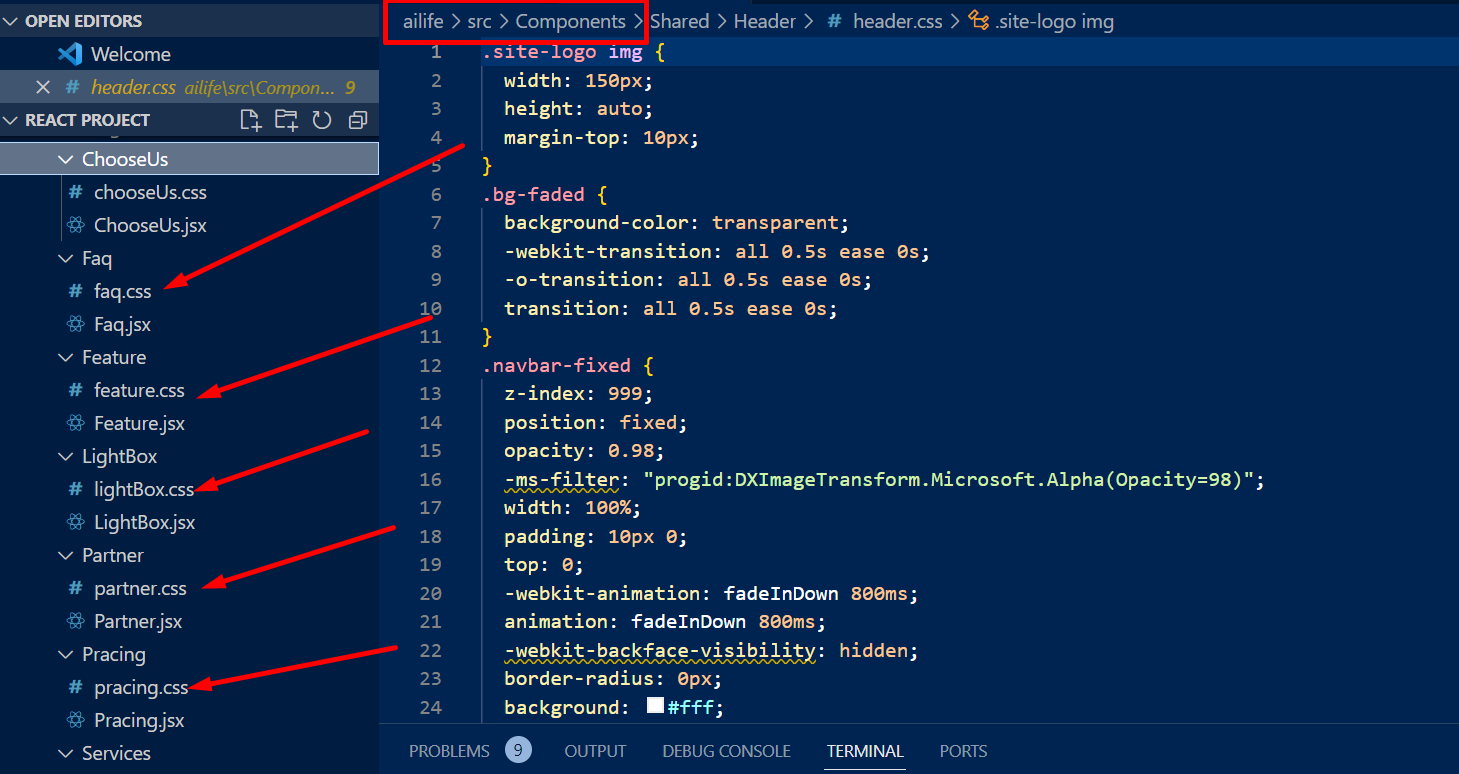
Task: Open the DEBUG CONSOLE tab
Action: tap(726, 751)
